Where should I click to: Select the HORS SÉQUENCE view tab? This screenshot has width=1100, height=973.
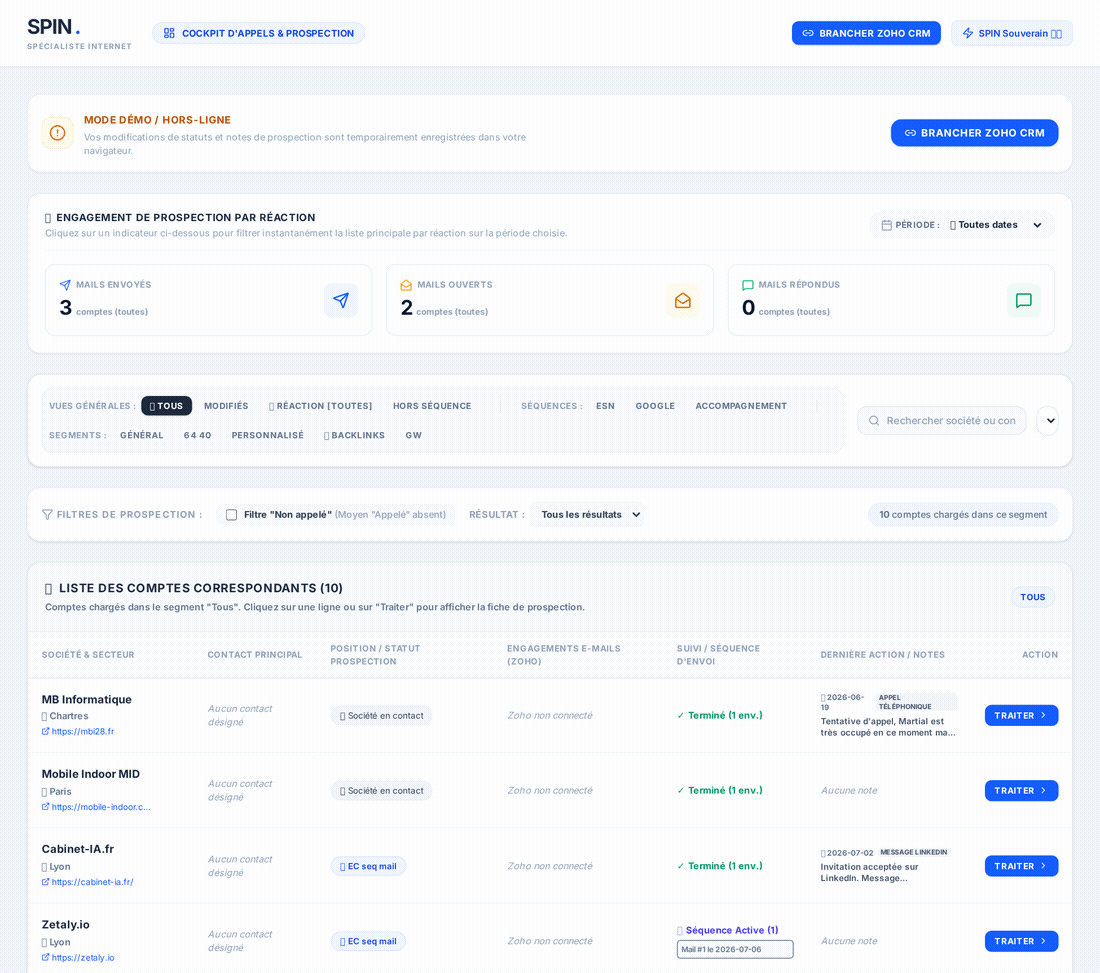pos(432,405)
